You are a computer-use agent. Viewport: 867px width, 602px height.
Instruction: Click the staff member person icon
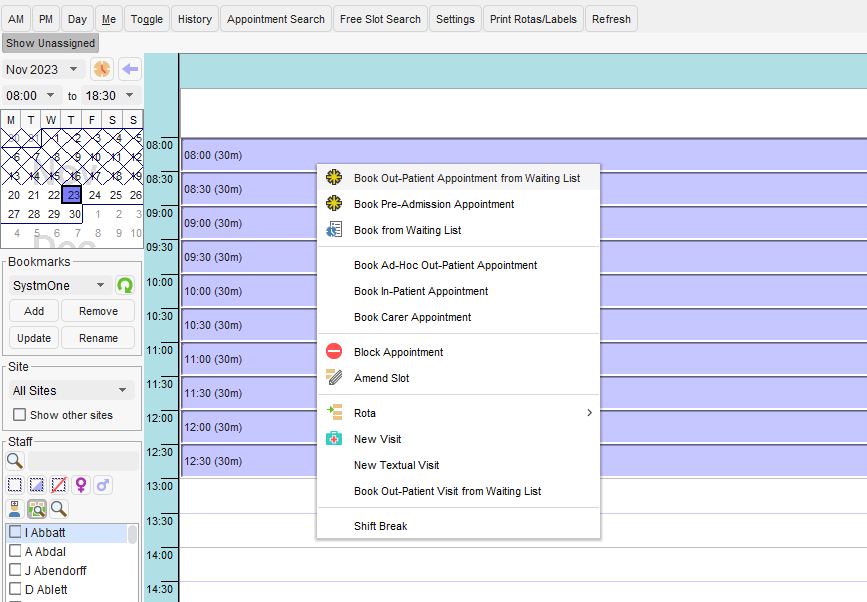pyautogui.click(x=14, y=508)
